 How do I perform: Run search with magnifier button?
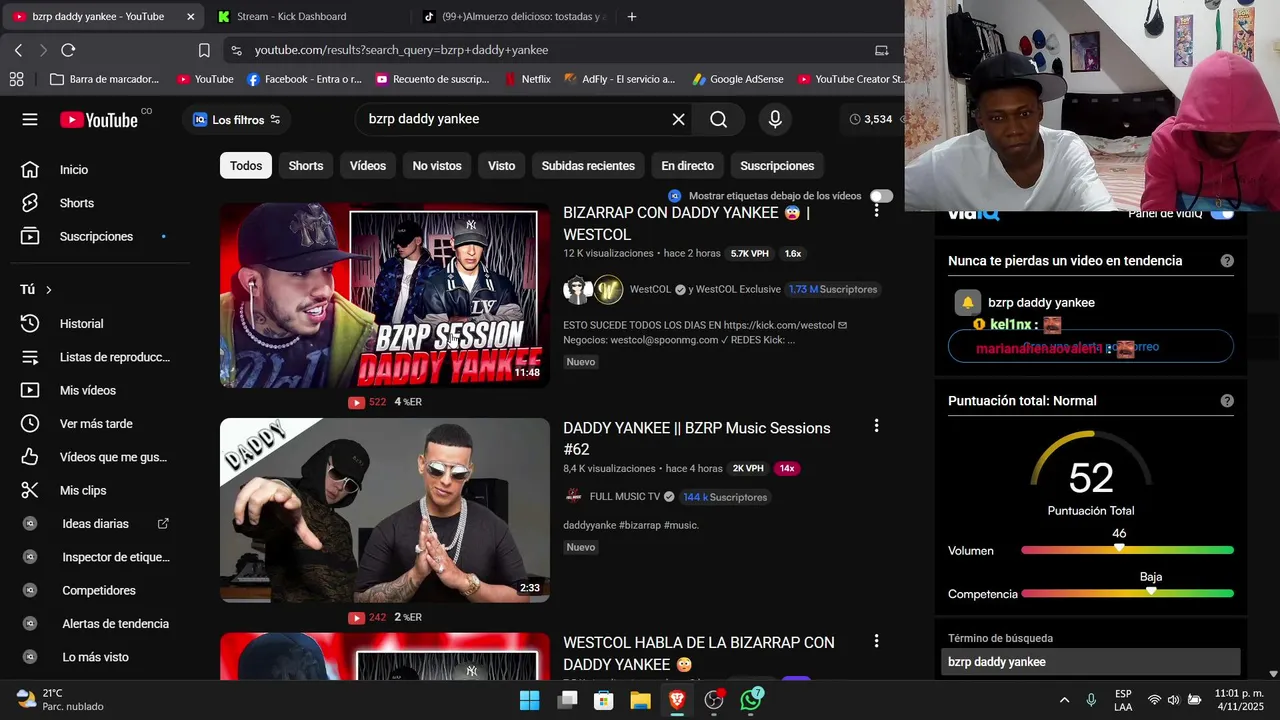coord(718,119)
